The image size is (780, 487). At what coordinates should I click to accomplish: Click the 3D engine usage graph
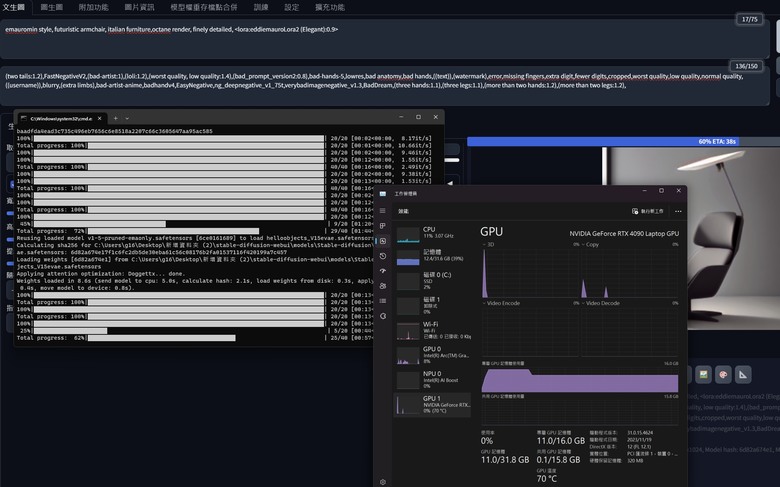tap(530, 273)
